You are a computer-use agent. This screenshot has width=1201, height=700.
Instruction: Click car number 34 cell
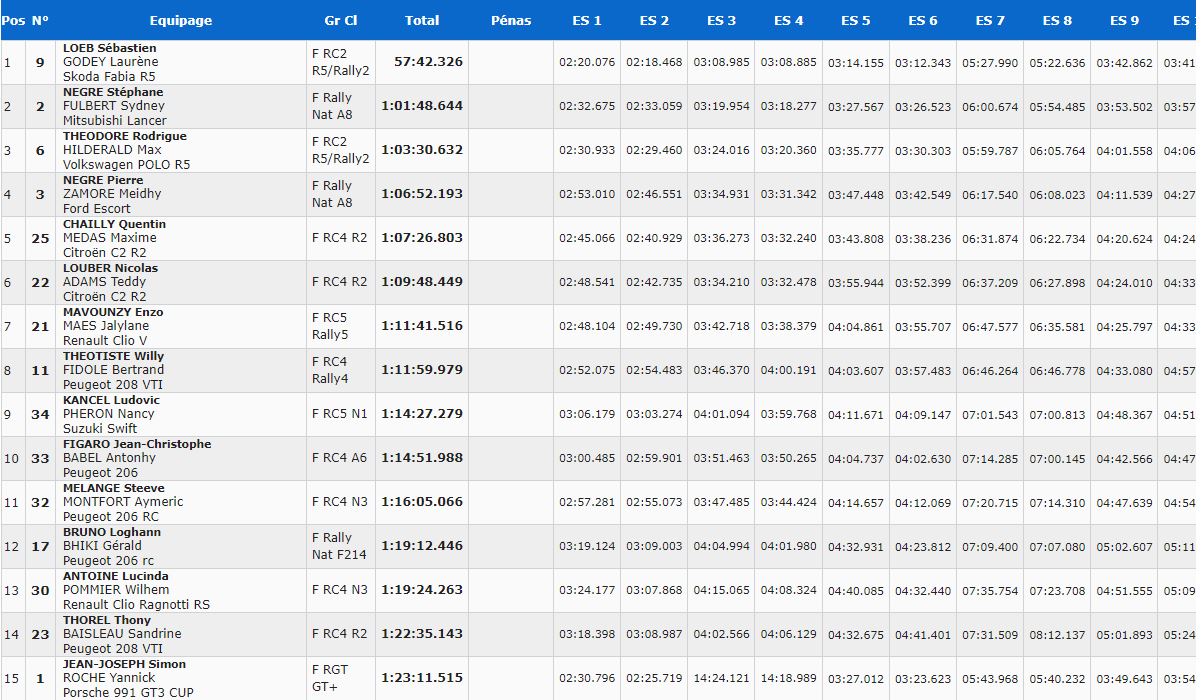[40, 414]
